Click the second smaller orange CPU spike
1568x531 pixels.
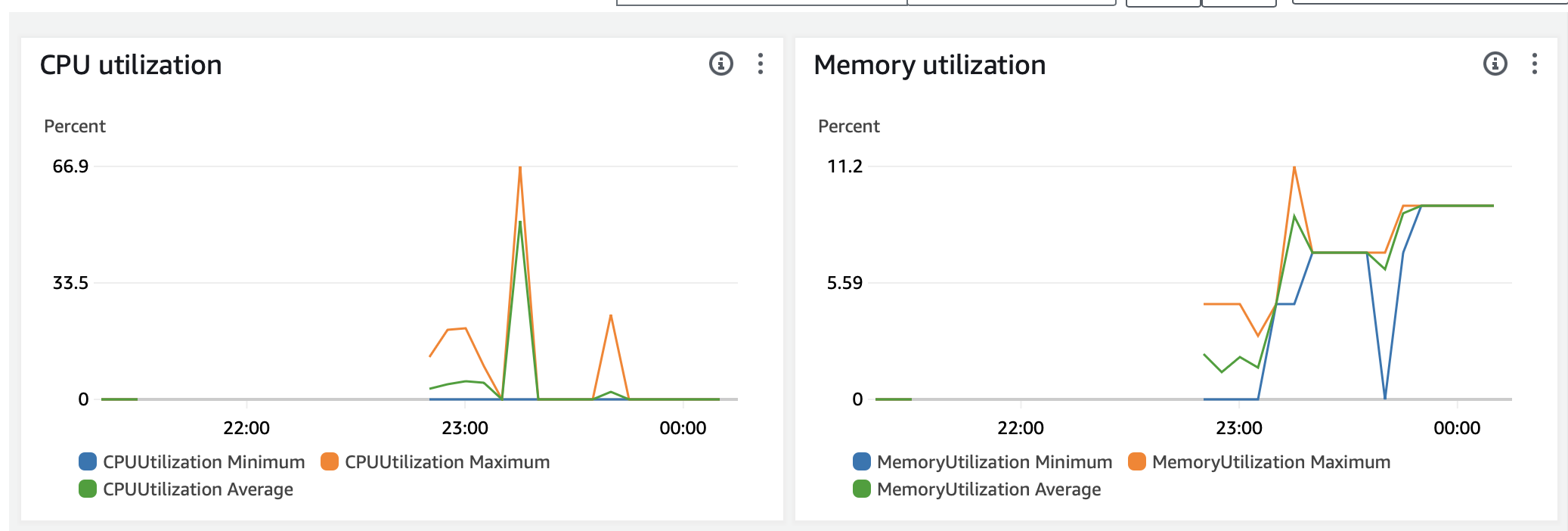610,315
